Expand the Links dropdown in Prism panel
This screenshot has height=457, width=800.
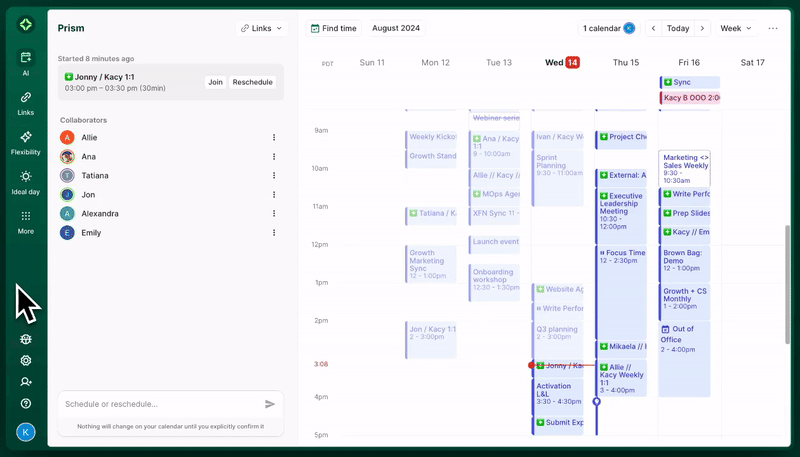pos(262,28)
